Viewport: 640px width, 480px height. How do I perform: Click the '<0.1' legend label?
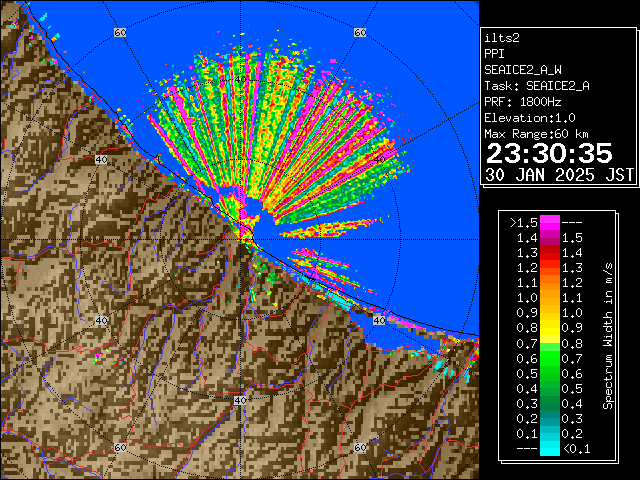click(x=576, y=449)
